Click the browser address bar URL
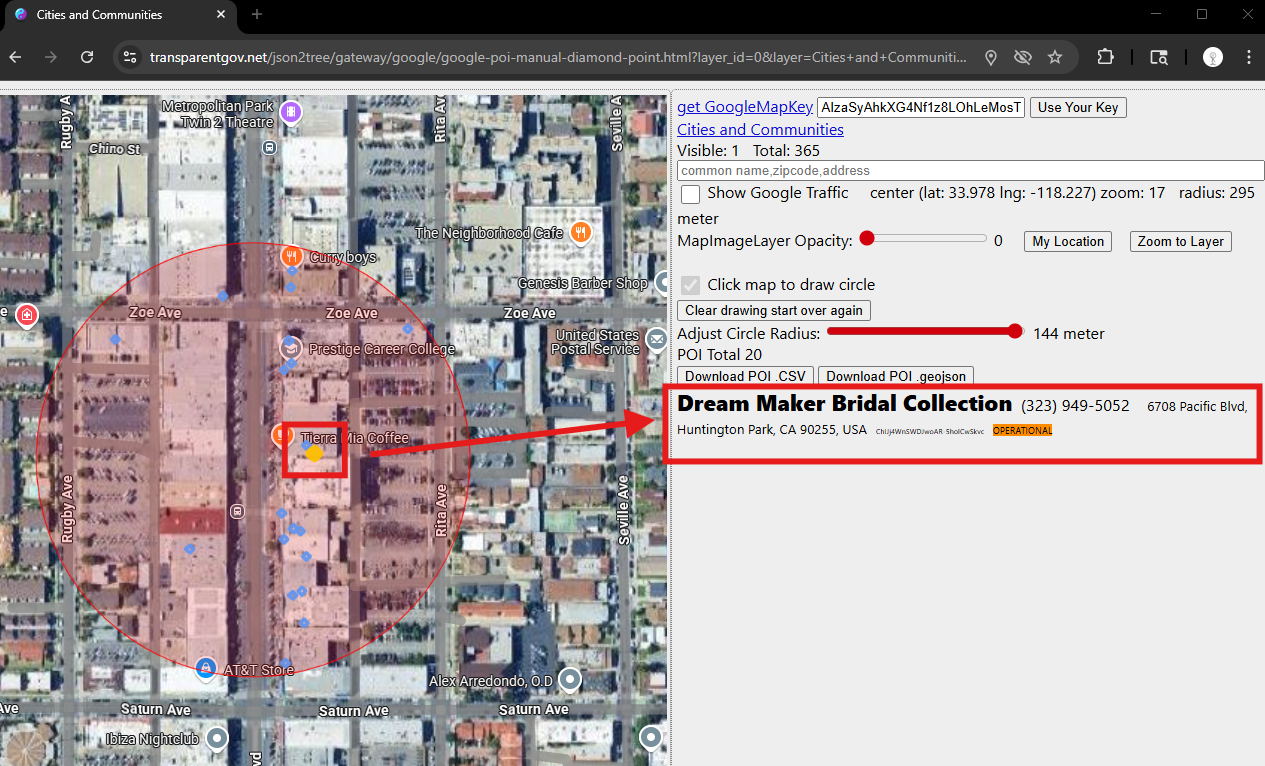The image size is (1265, 766). (558, 57)
